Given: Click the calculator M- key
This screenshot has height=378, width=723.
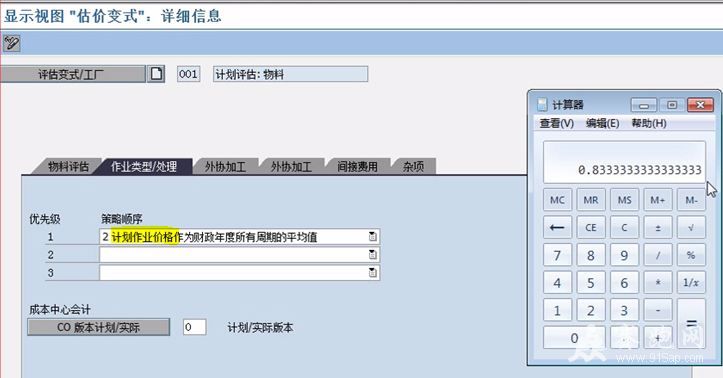Looking at the screenshot, I should 691,200.
